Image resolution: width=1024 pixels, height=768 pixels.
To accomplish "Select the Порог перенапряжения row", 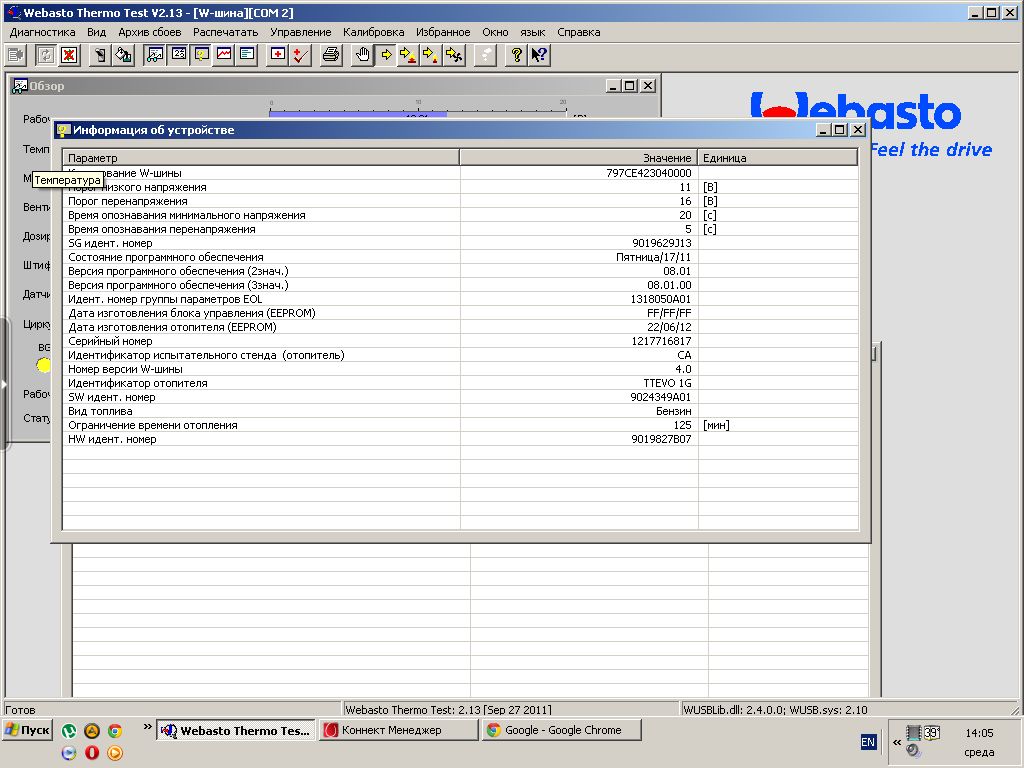I will click(x=460, y=201).
